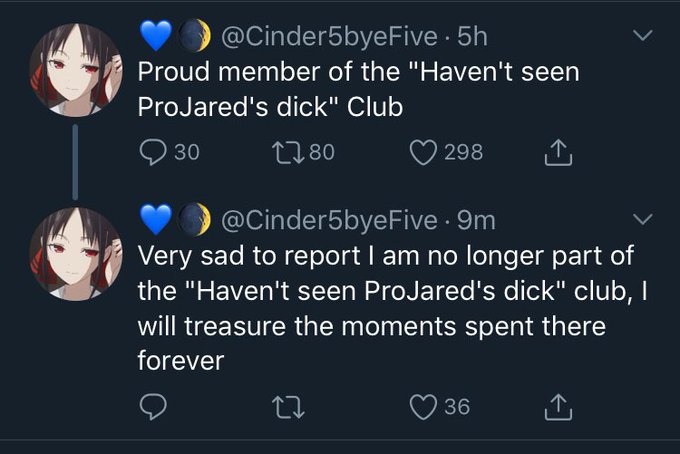Expand the second tweet's options chevron
The image size is (680, 454).
click(x=643, y=217)
